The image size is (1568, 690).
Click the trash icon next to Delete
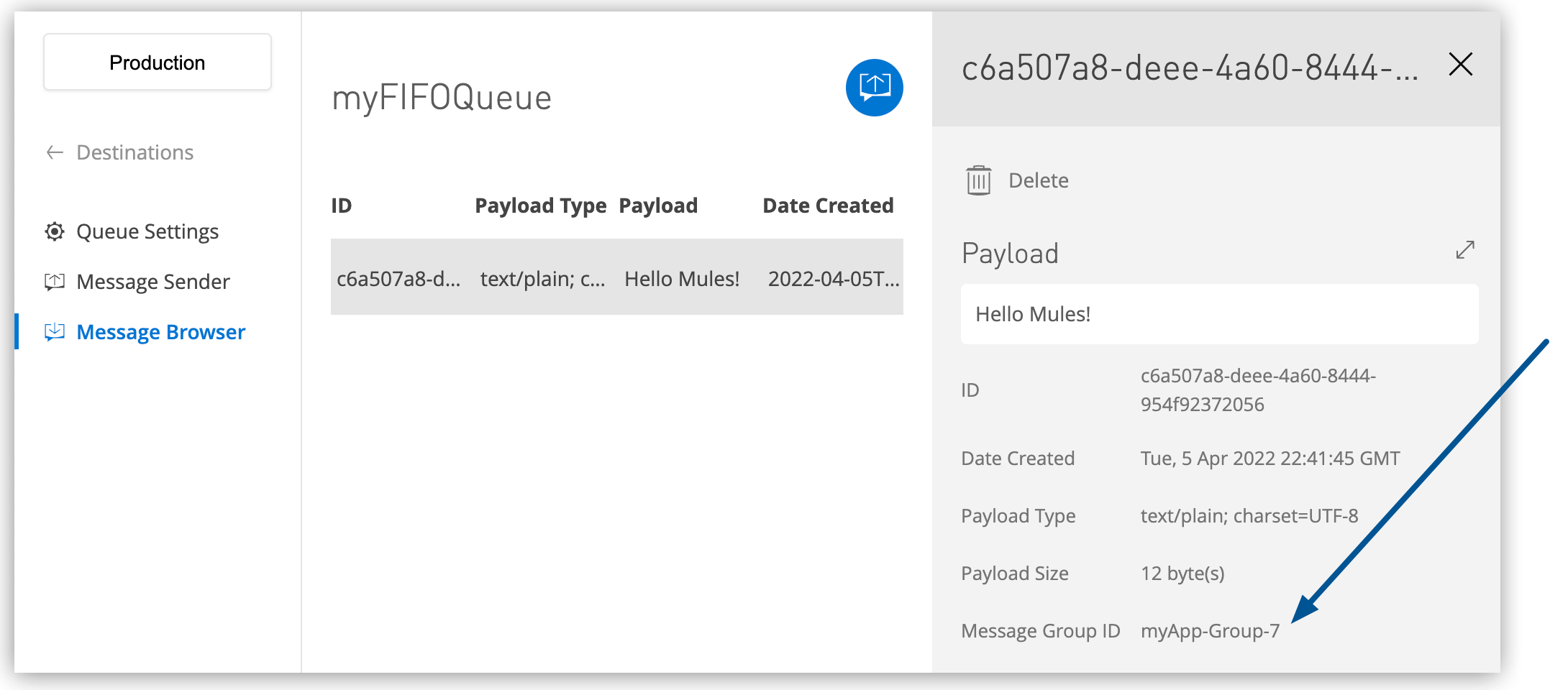tap(977, 180)
